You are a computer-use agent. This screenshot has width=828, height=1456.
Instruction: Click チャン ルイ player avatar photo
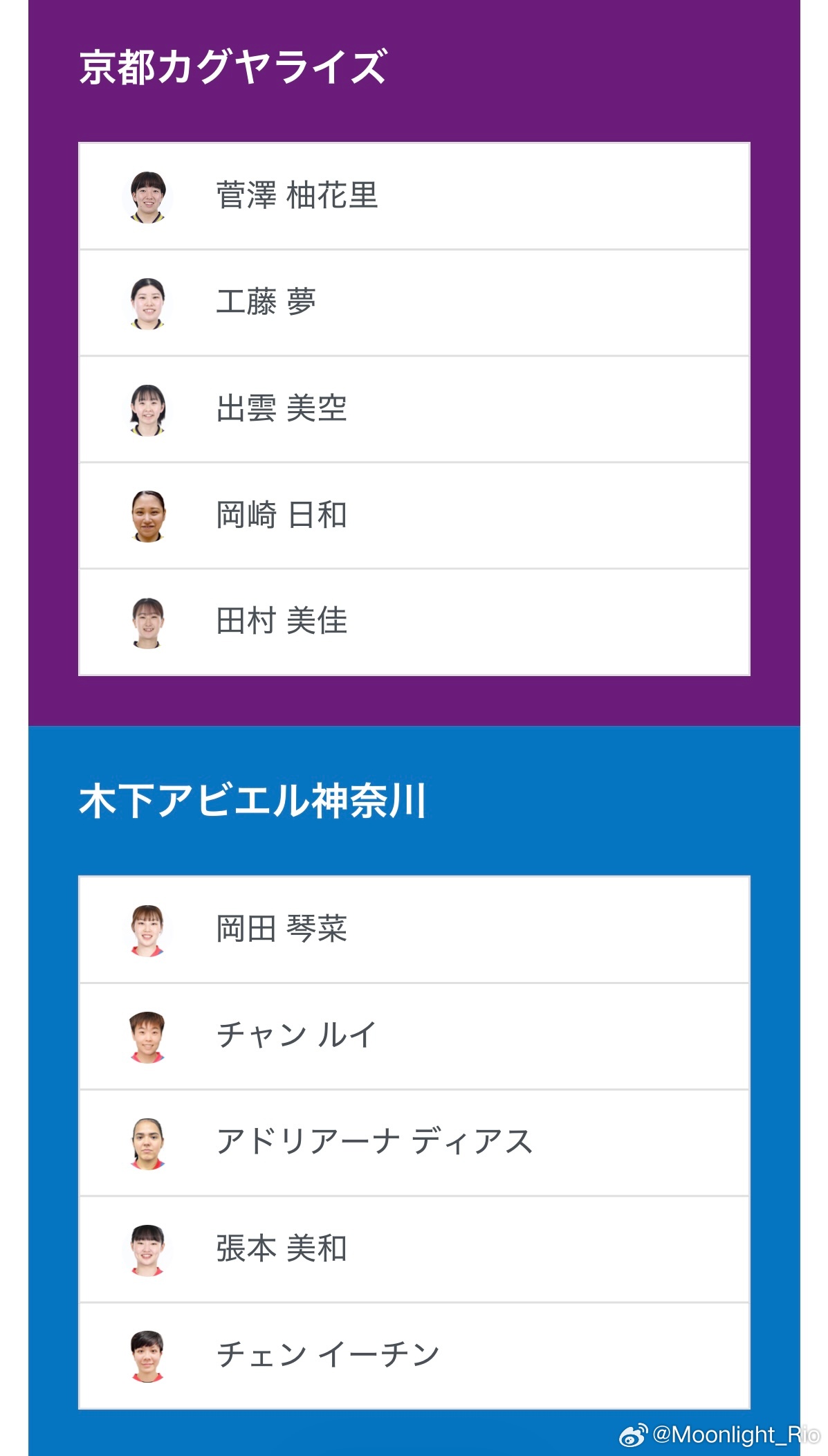tap(148, 1037)
